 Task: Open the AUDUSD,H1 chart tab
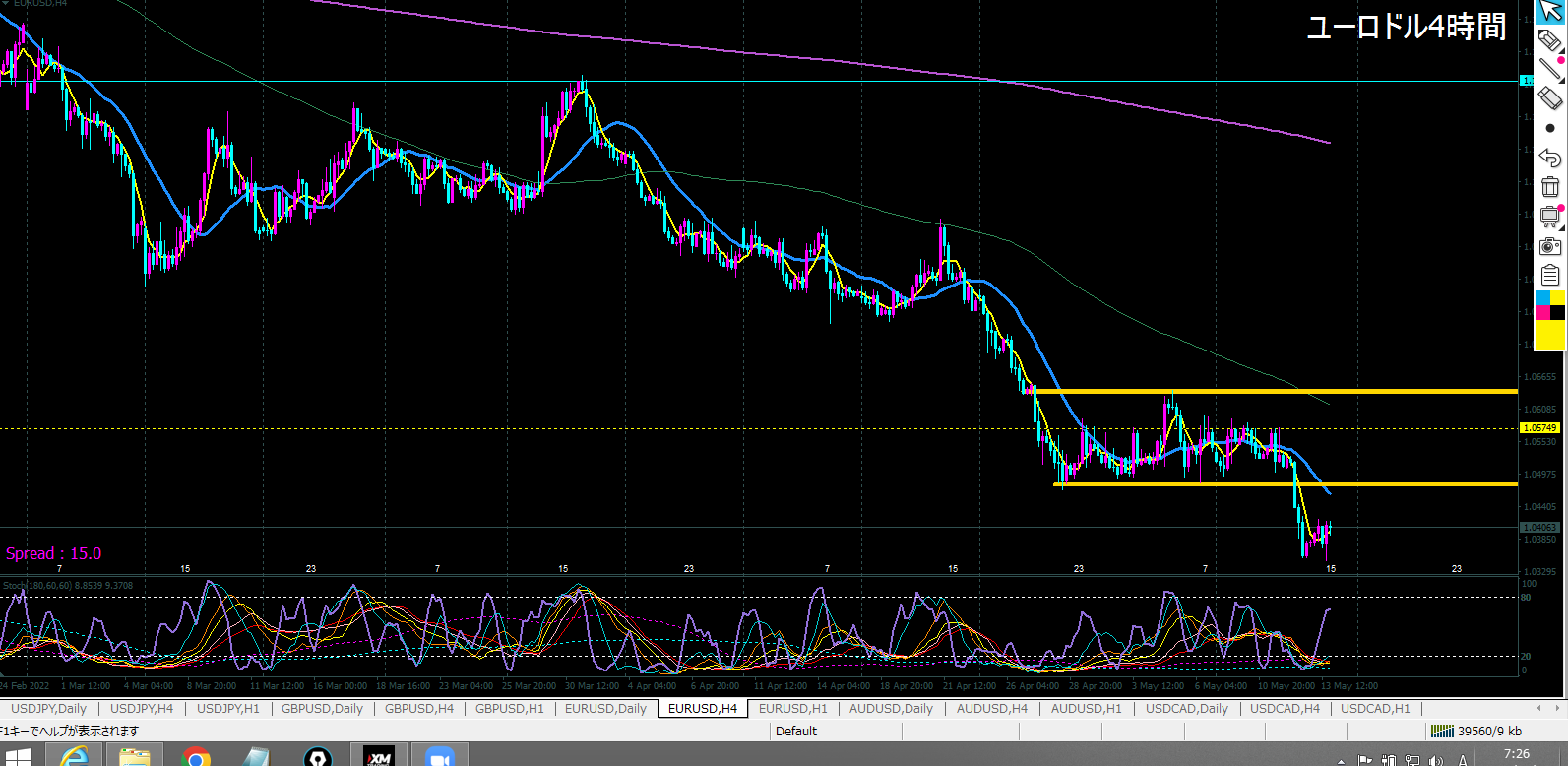point(1087,708)
